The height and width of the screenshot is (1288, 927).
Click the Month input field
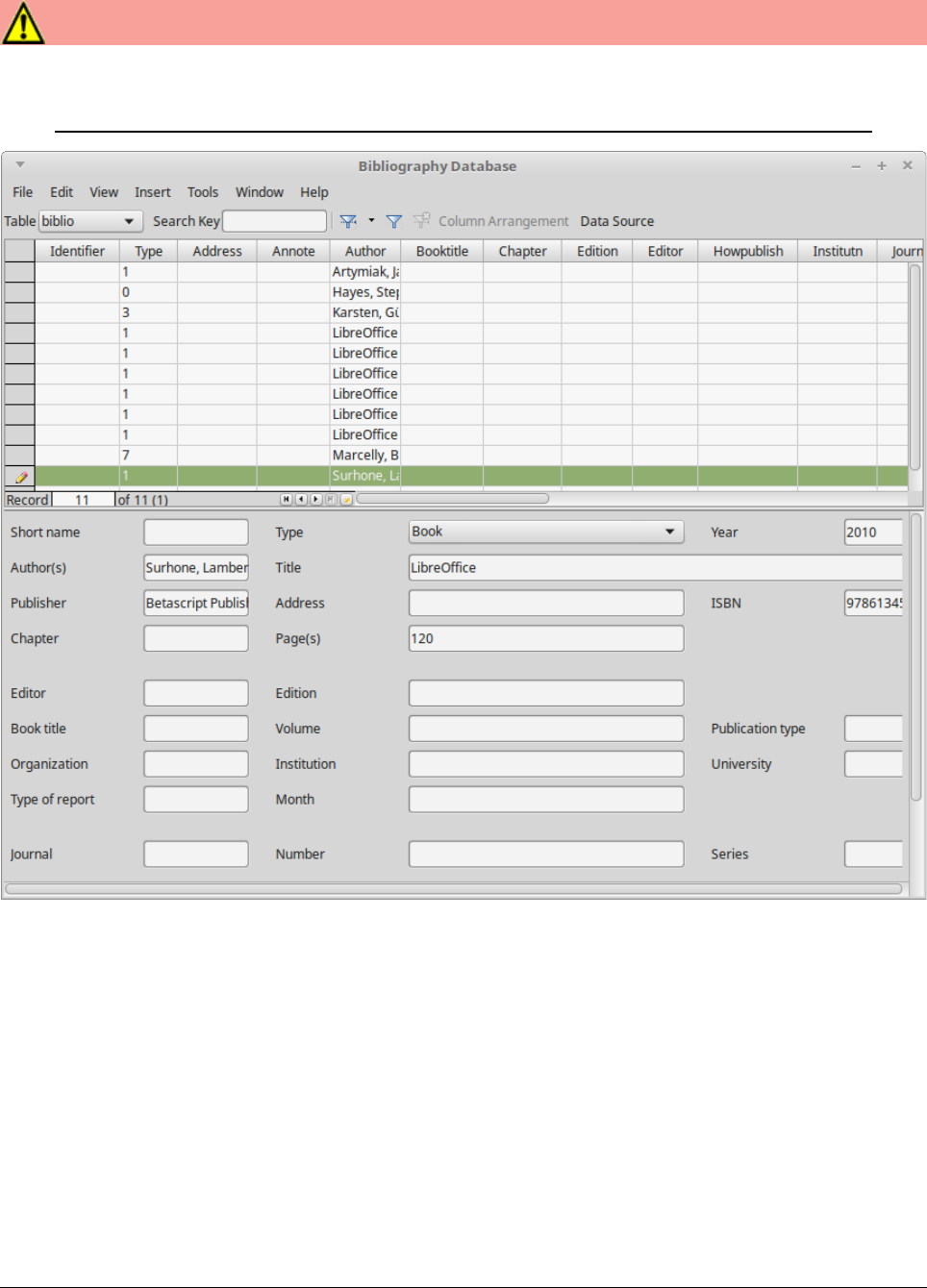tap(546, 800)
